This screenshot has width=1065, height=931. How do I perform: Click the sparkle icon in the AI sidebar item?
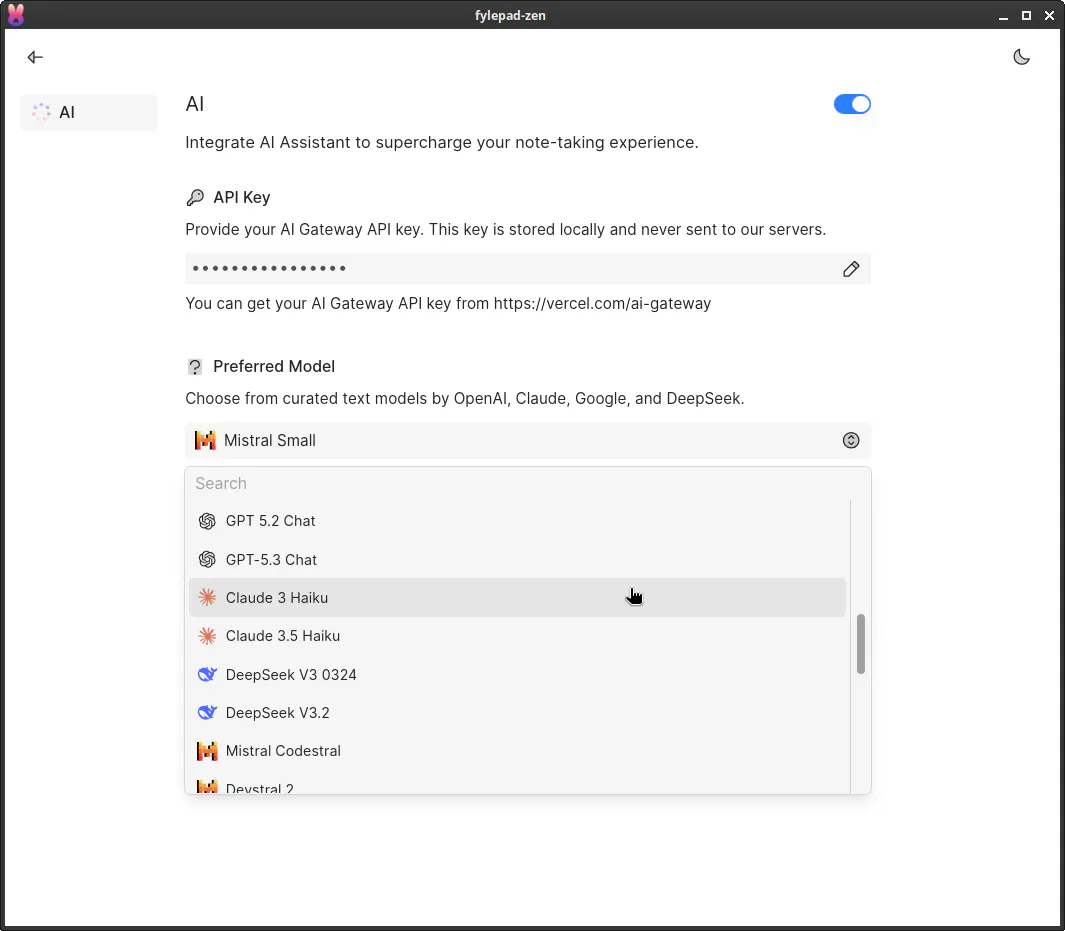[x=41, y=112]
